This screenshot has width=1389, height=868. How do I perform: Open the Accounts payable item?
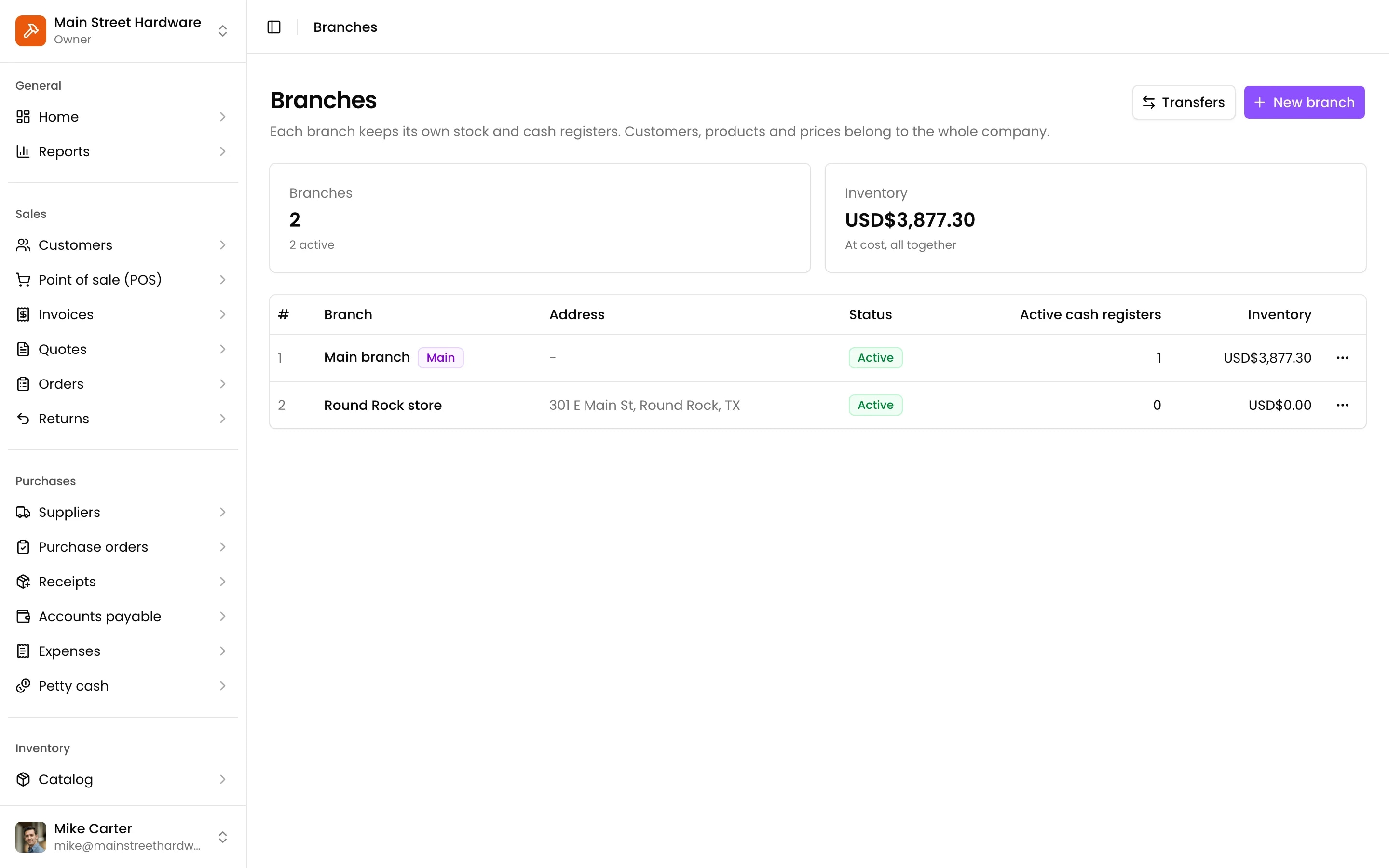123,617
